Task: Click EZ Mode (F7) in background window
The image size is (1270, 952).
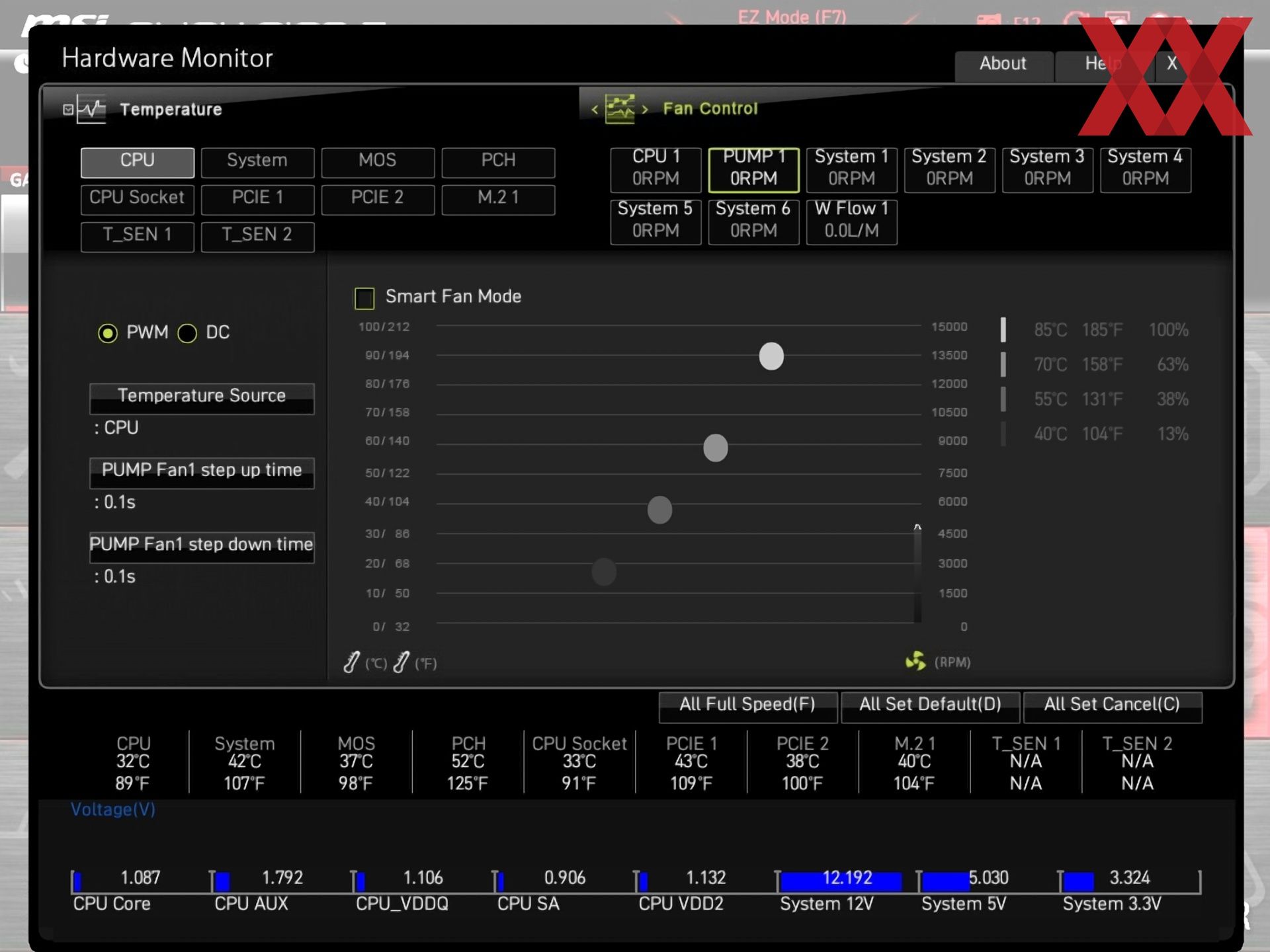Action: click(x=792, y=17)
